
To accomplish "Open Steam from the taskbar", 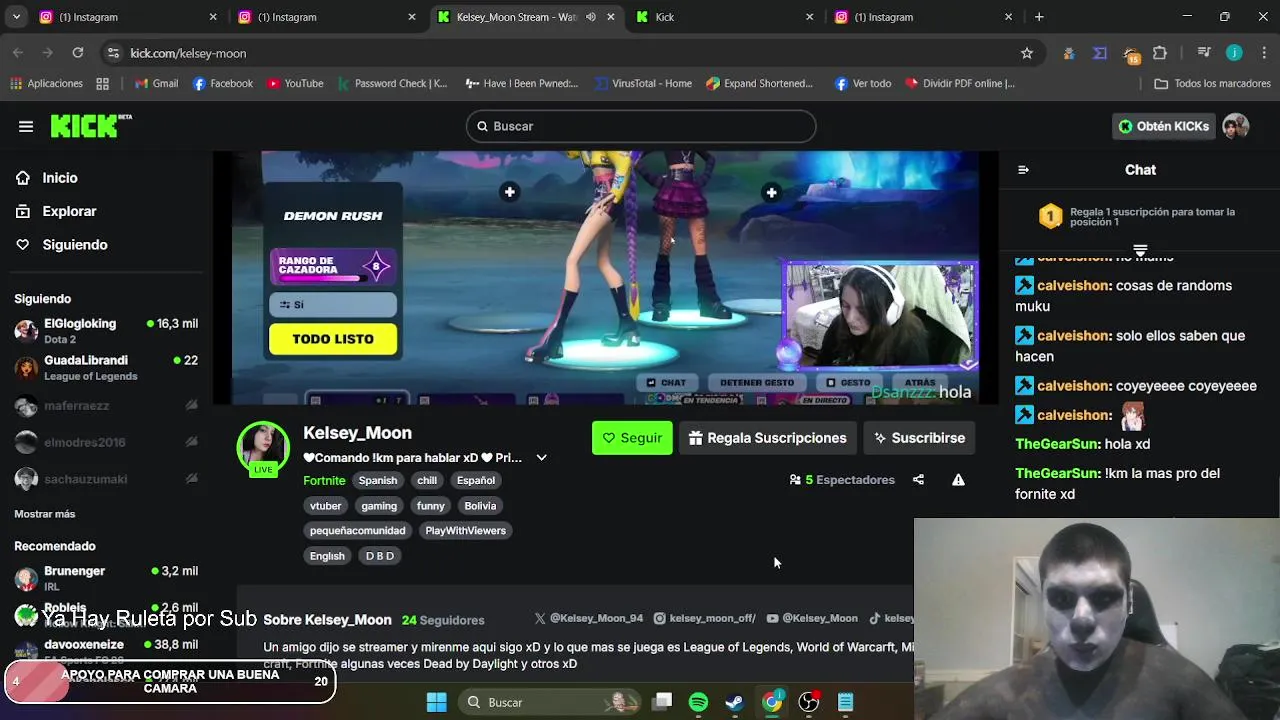I will [735, 702].
